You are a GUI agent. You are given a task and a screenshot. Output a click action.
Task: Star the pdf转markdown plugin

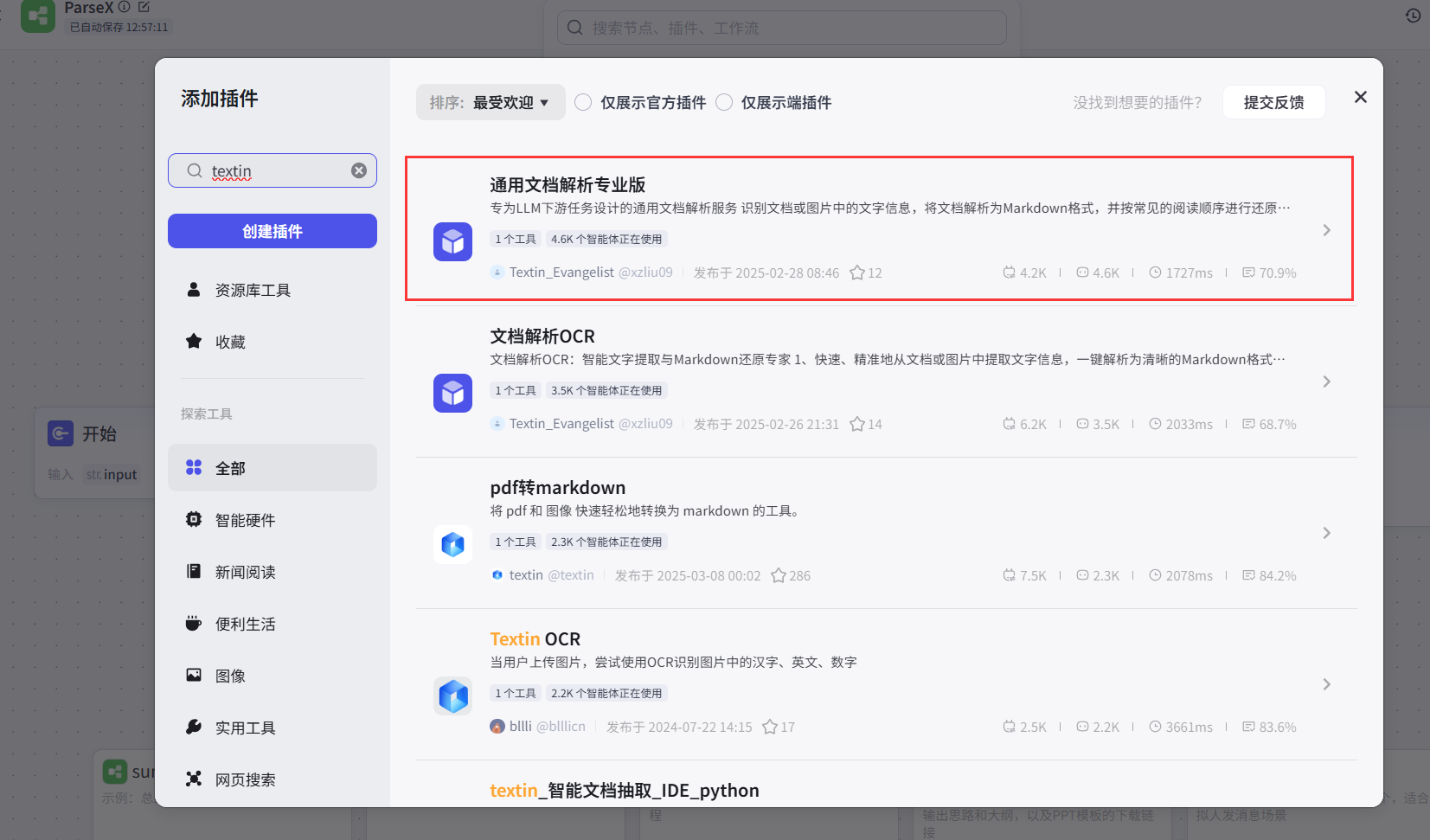779,575
